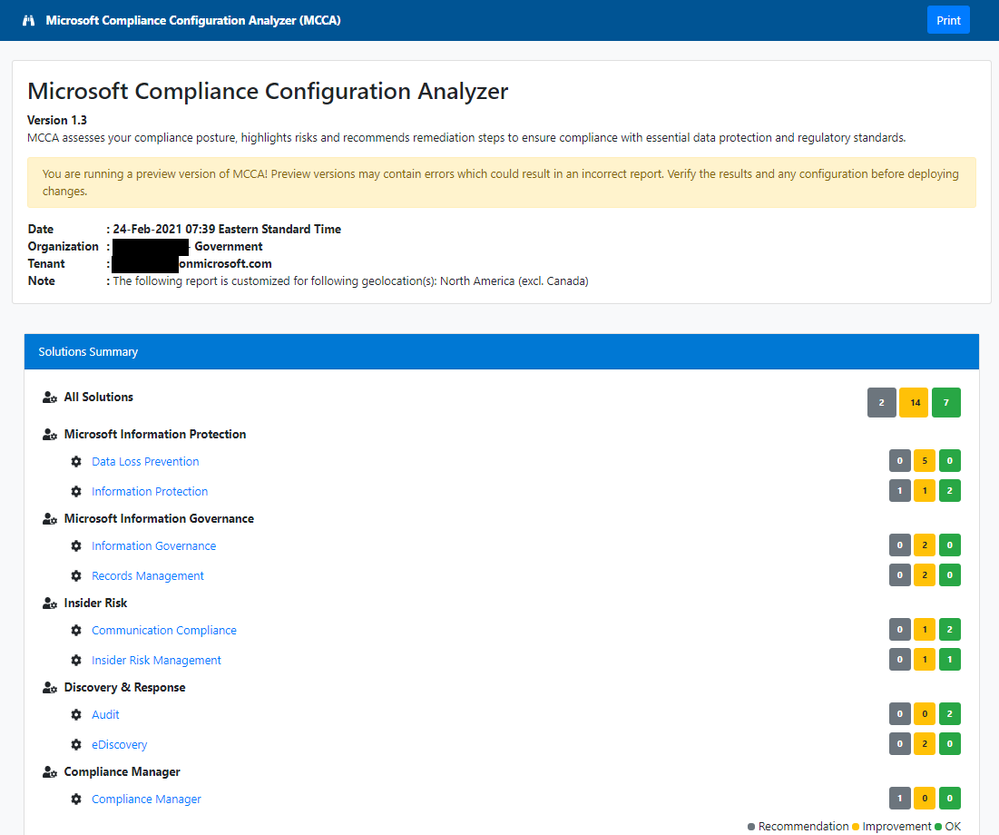
Task: Click gear icon beside Audit
Action: (x=76, y=715)
